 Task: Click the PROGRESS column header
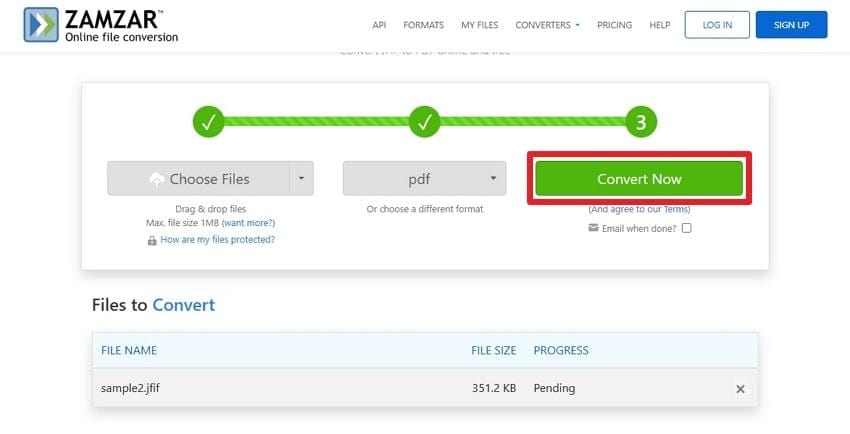(x=561, y=351)
